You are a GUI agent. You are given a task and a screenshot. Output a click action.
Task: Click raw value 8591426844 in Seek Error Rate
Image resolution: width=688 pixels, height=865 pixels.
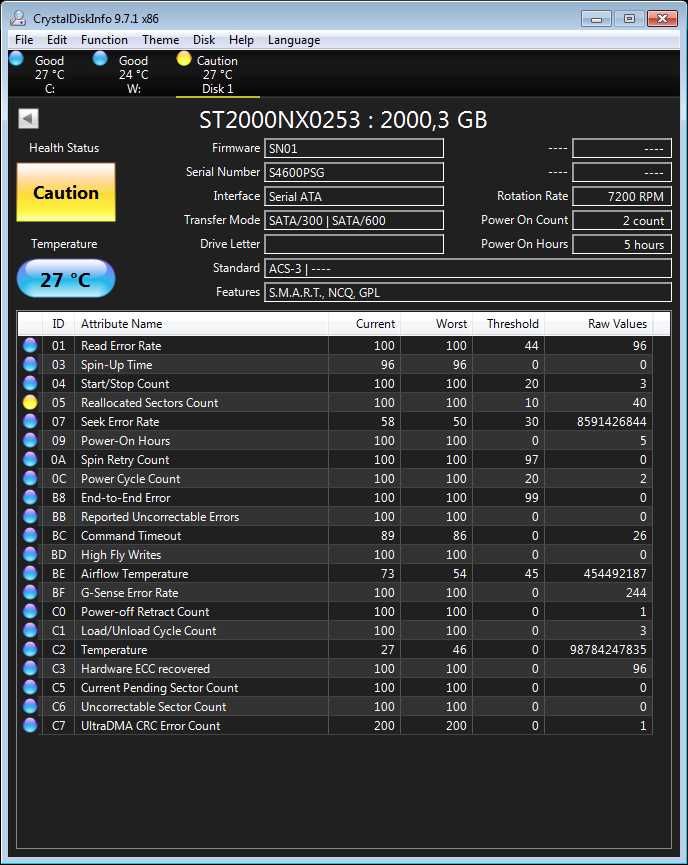(611, 421)
